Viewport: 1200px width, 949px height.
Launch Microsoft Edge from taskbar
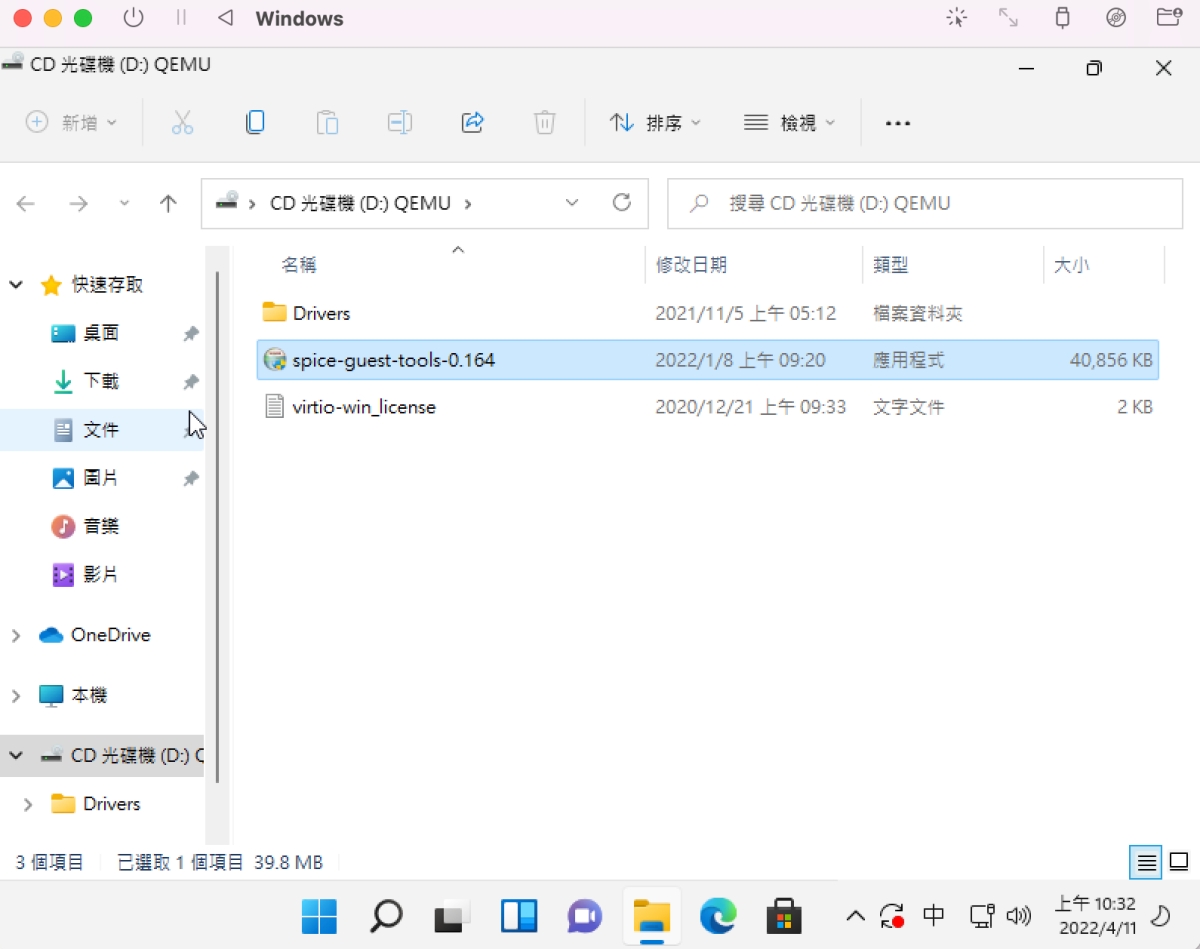point(718,916)
